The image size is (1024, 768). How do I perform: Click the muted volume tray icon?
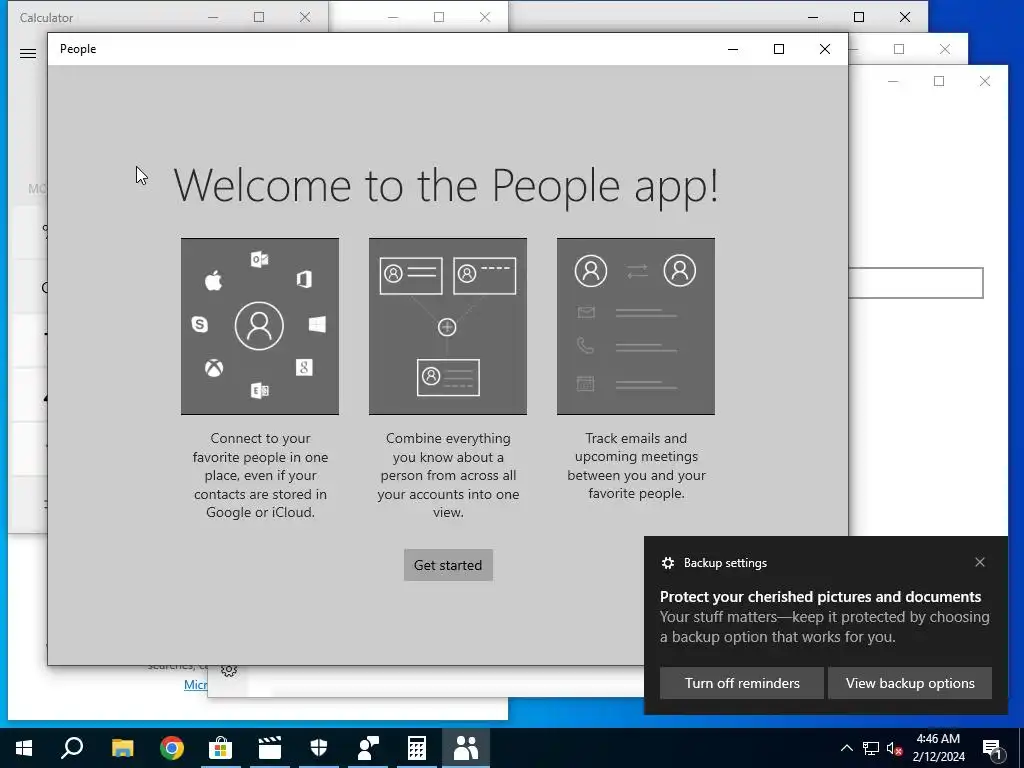(894, 748)
